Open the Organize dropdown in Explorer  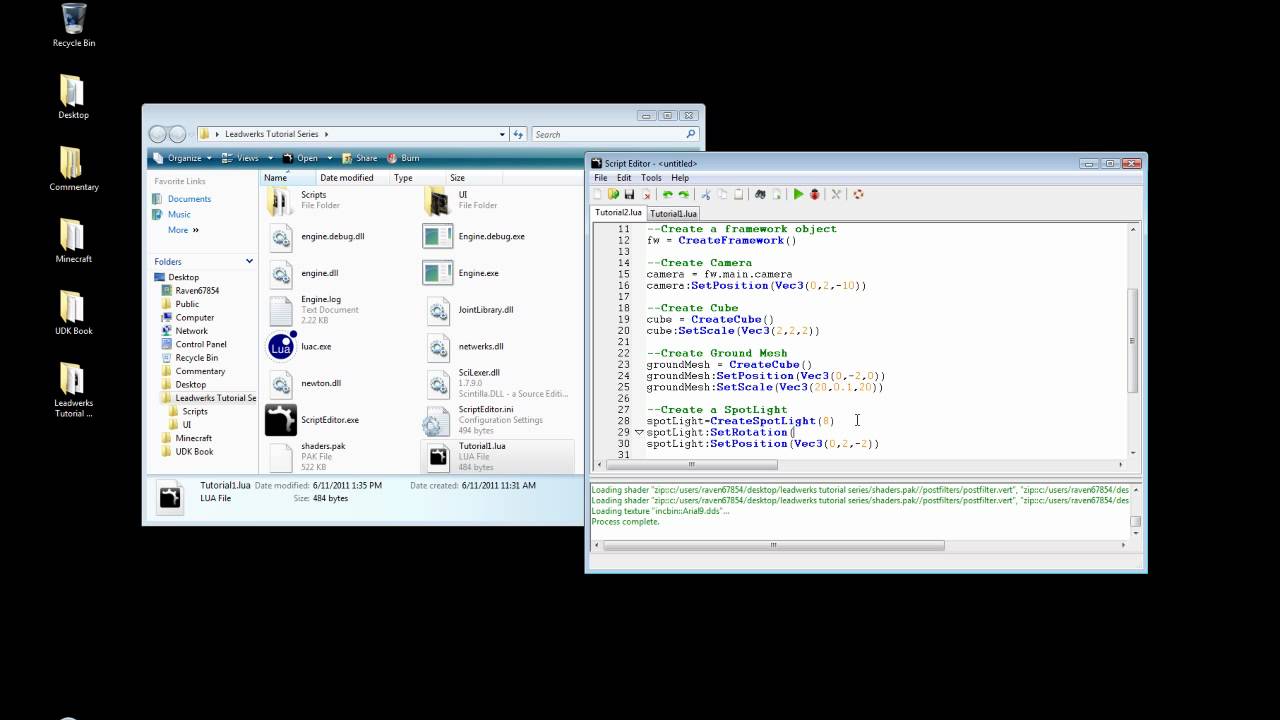pyautogui.click(x=180, y=158)
